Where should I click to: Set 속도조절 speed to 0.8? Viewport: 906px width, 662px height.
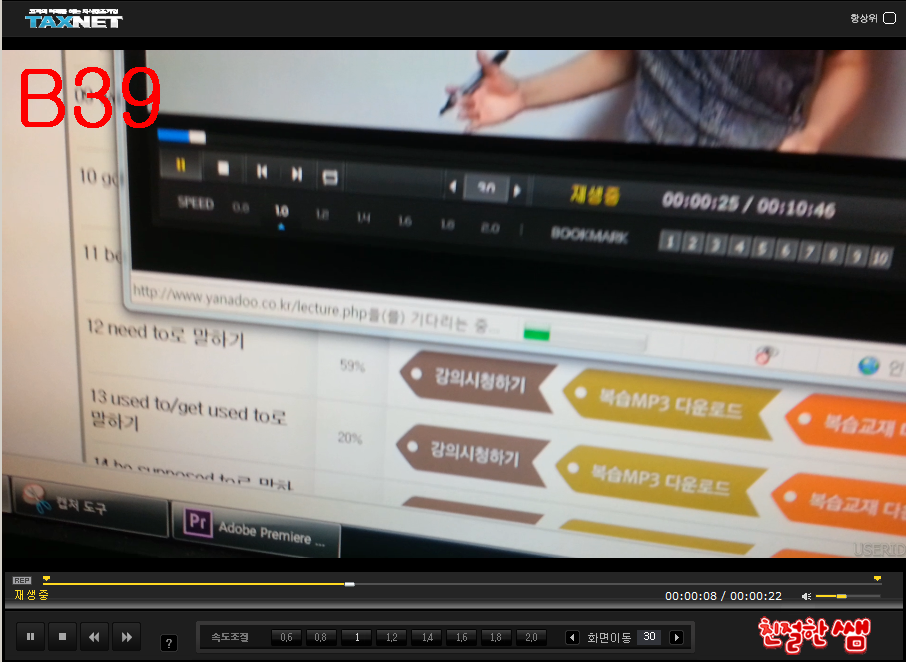coord(321,637)
